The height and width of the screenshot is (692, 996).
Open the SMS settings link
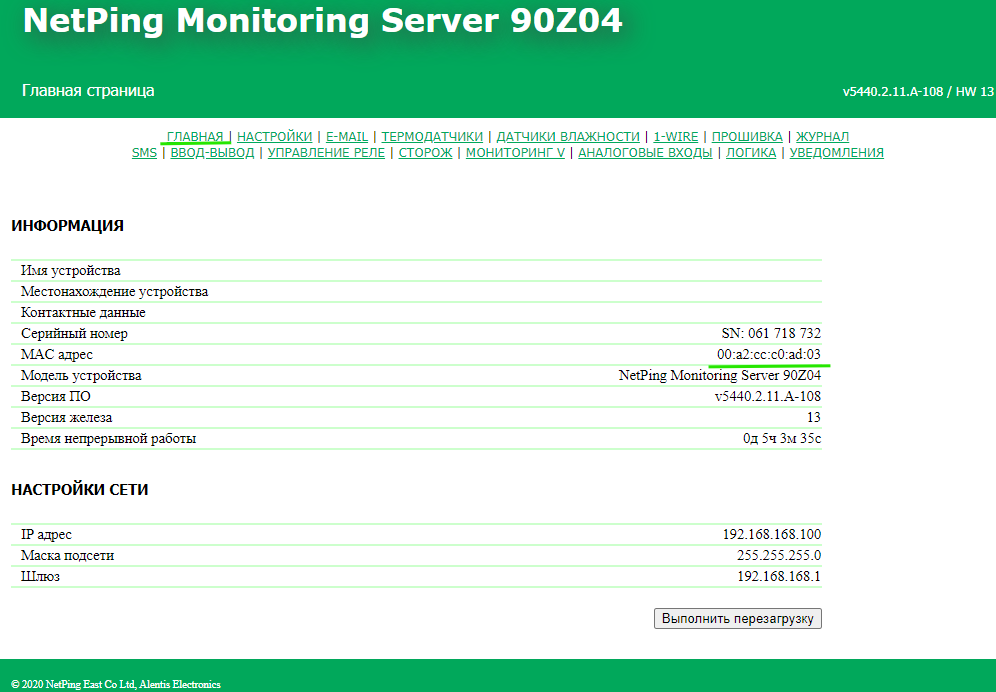coord(144,153)
